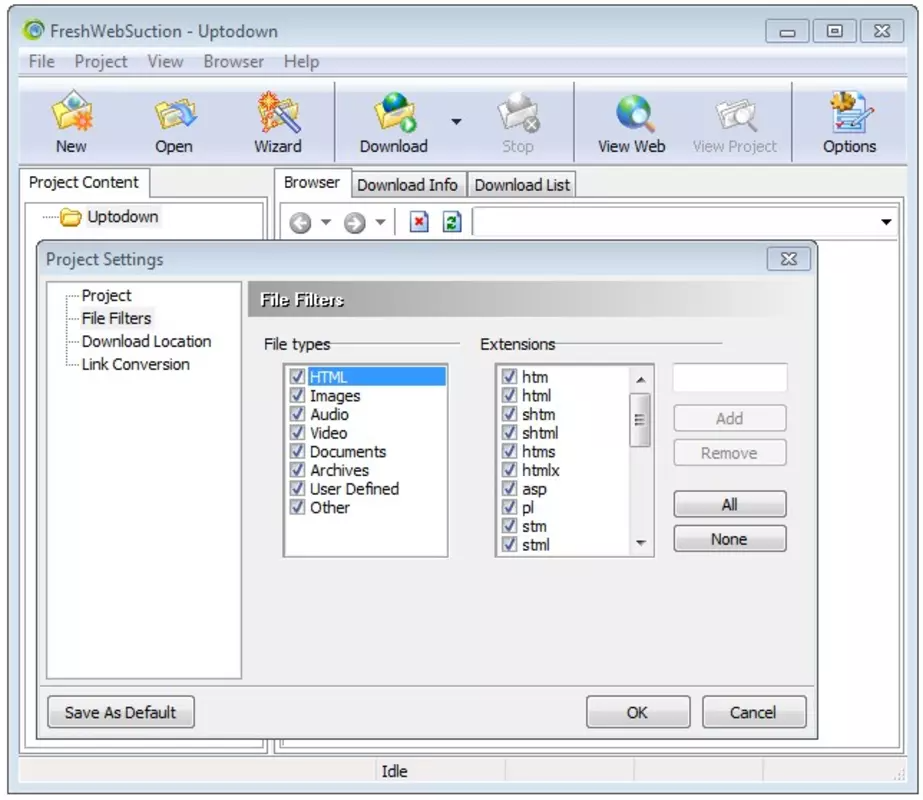Toggle the html extension checkbox
This screenshot has height=800, width=923.
pyautogui.click(x=509, y=395)
